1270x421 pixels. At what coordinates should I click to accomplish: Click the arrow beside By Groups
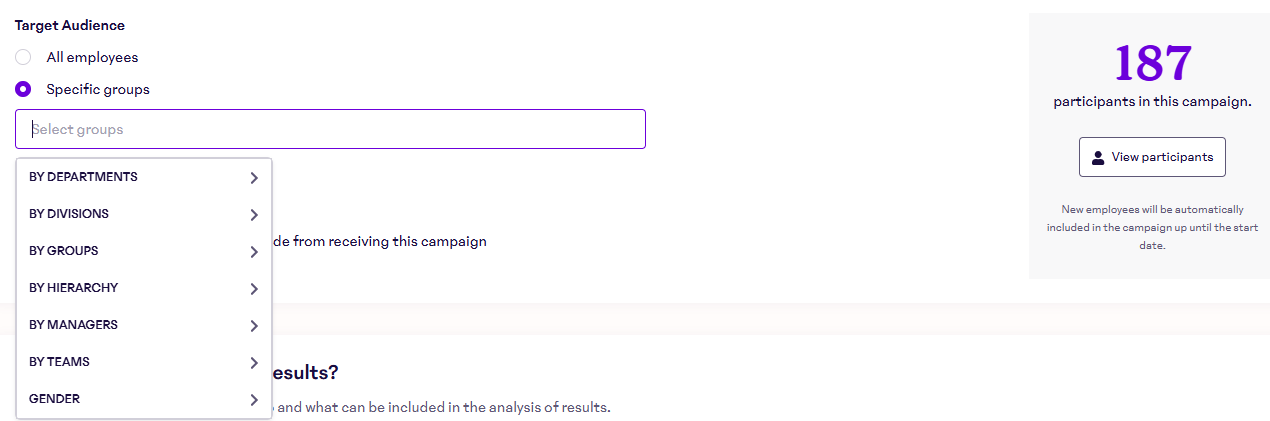254,252
